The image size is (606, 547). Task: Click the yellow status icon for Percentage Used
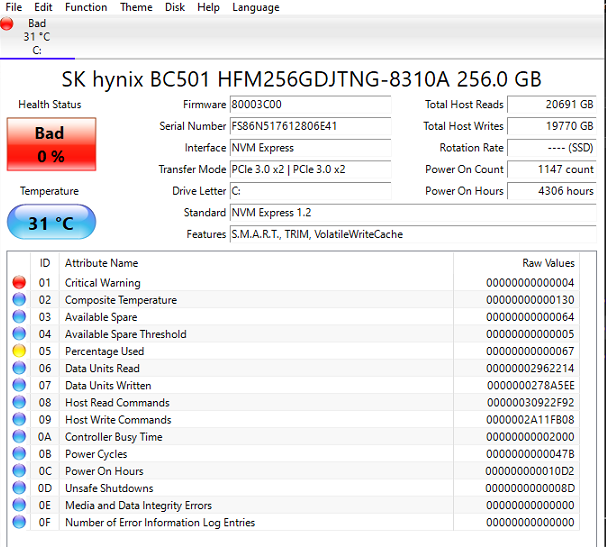pos(19,351)
